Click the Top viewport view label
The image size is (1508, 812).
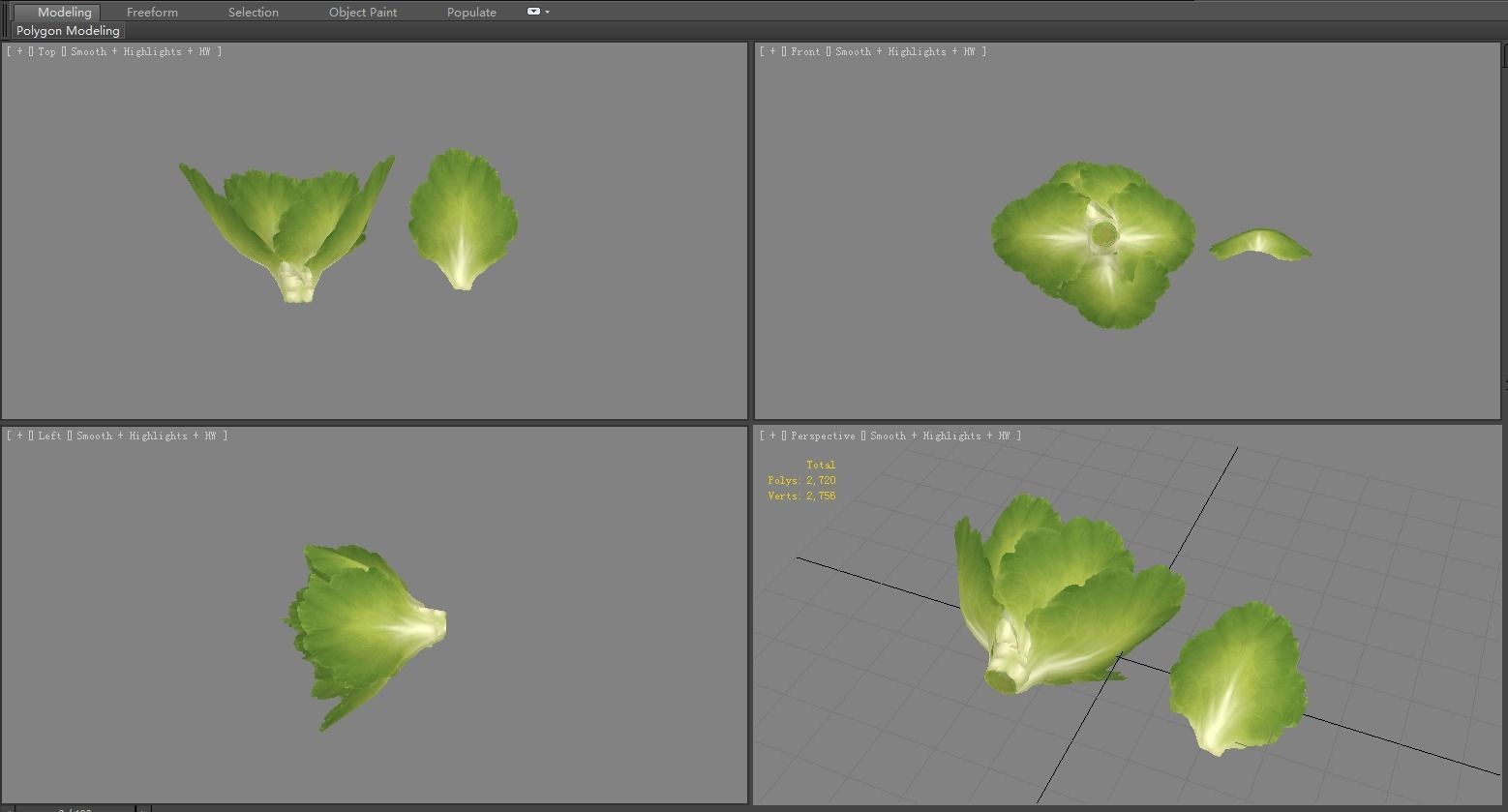pos(46,51)
